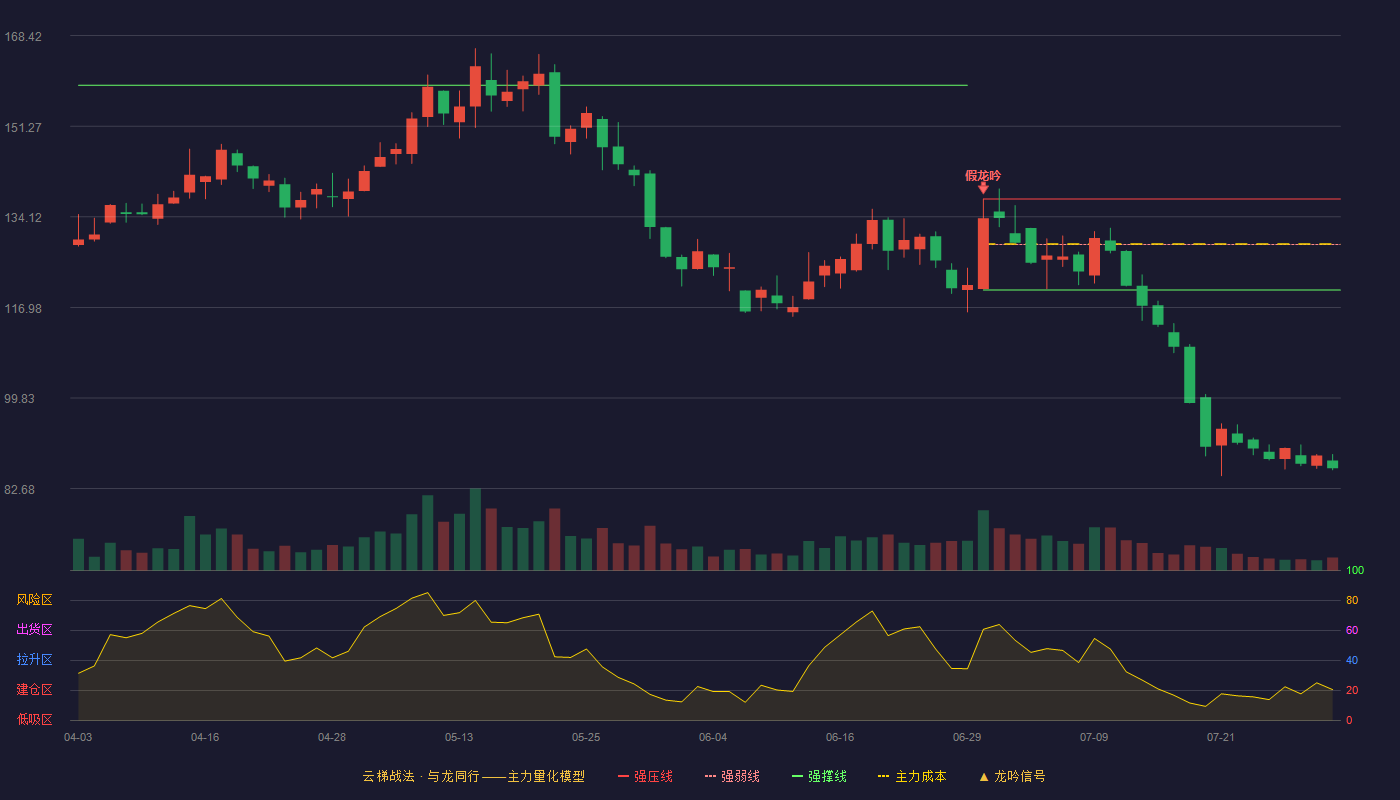Toggle the 强撑线 legend entry
The width and height of the screenshot is (1400, 800).
819,776
